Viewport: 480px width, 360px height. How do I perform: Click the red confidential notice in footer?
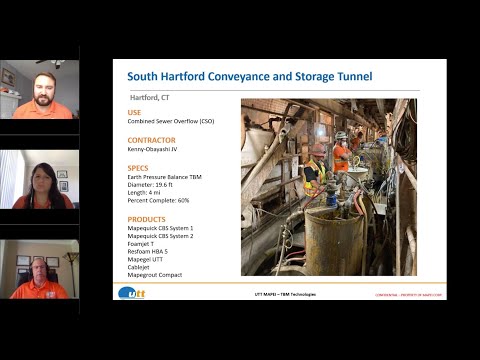[x=409, y=295]
